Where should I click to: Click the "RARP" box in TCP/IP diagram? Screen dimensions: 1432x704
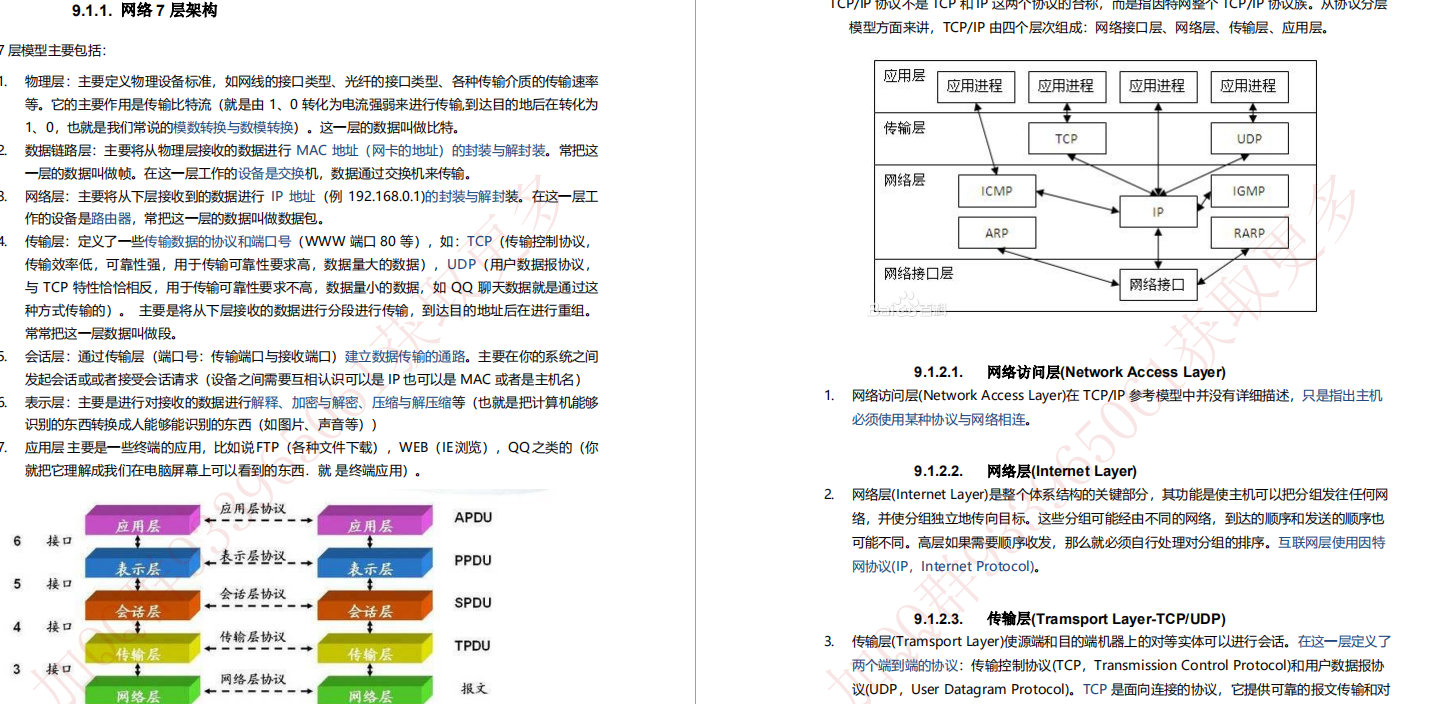(x=1249, y=233)
